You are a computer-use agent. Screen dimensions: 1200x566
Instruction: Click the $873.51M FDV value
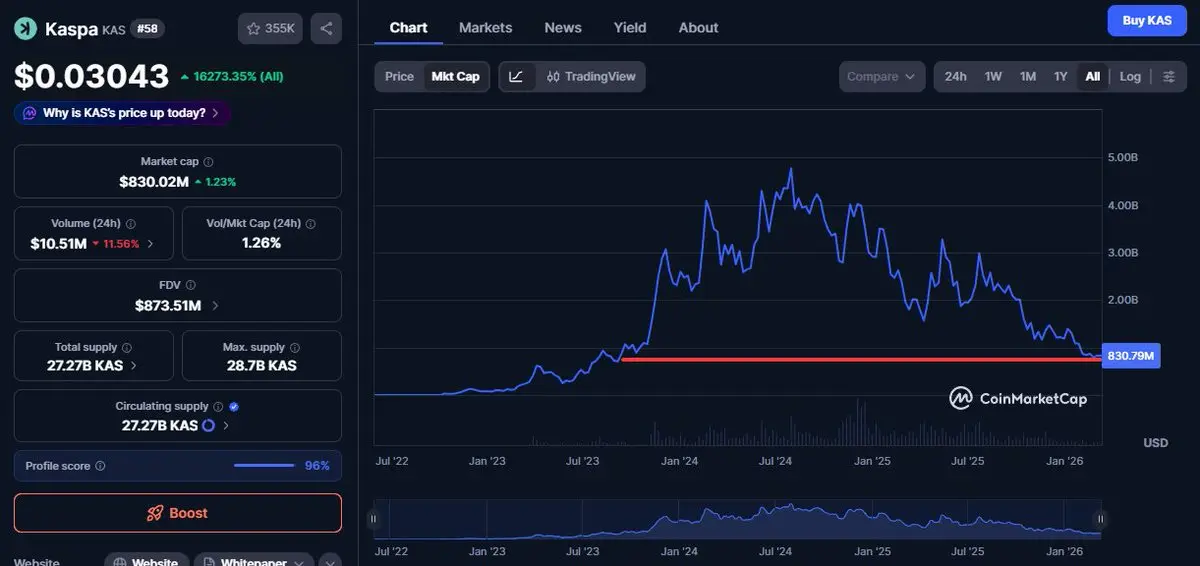[168, 305]
